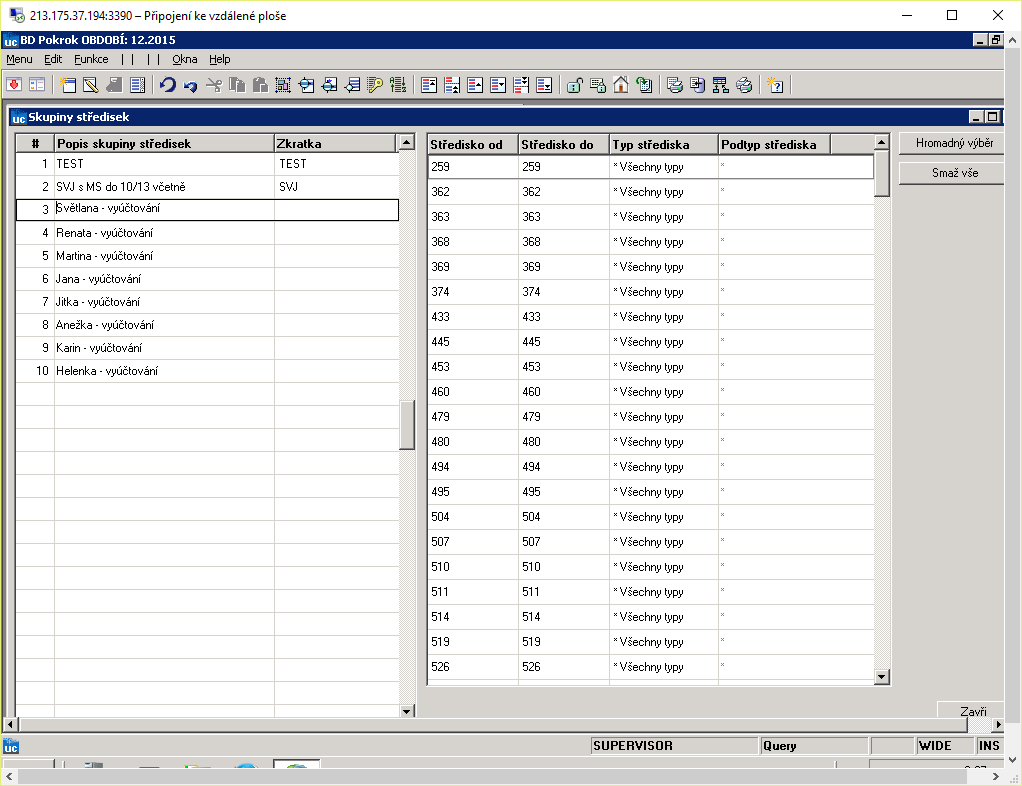Select the row 'Anežka - vyúčtování'

[x=207, y=325]
